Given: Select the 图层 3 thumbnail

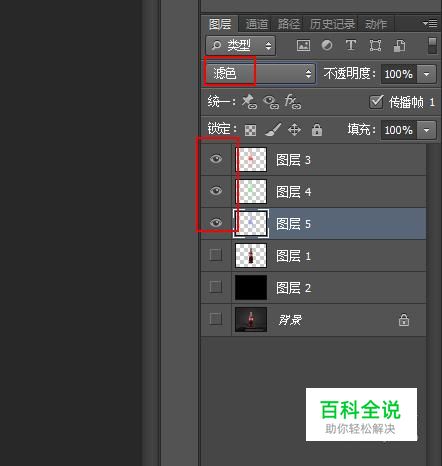Looking at the screenshot, I should 251,159.
